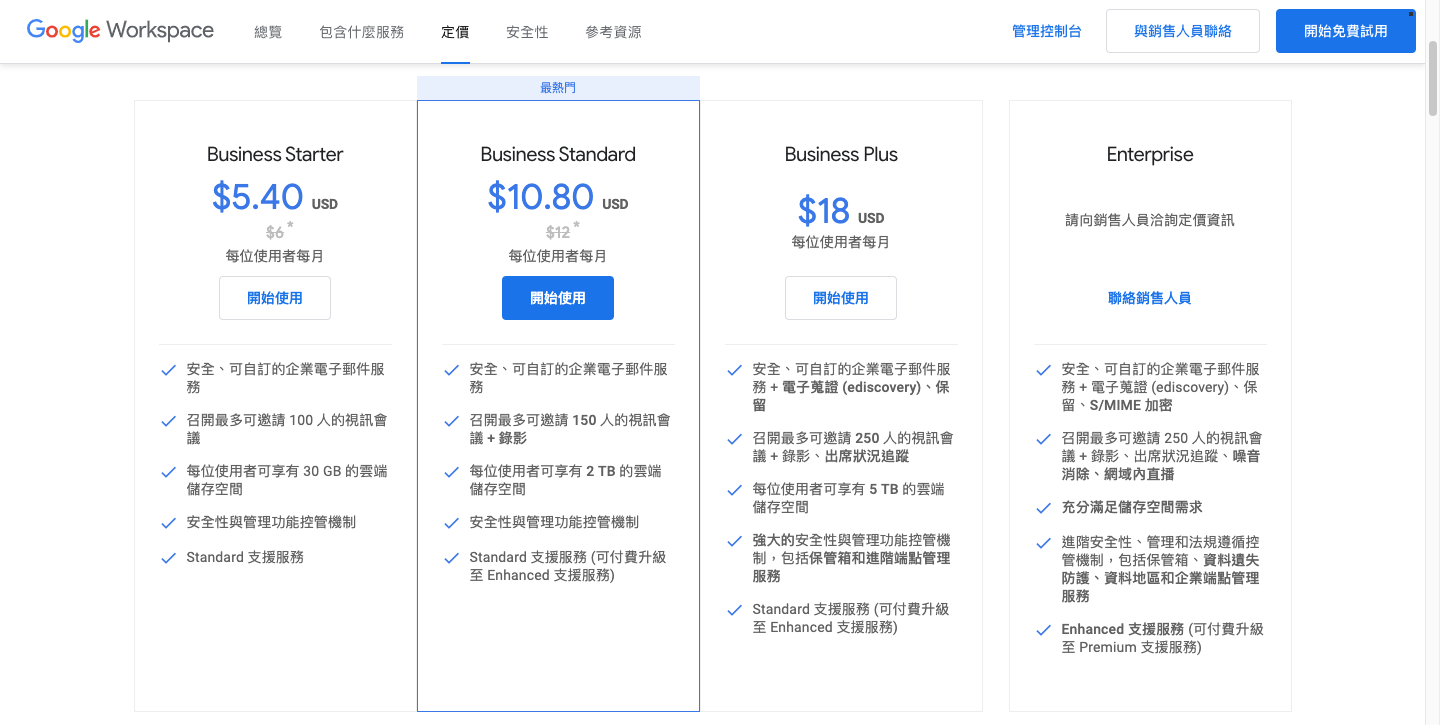Image resolution: width=1440 pixels, height=725 pixels.
Task: Click checkmark beside 充分滿足儲存空間需求
Action: tap(1044, 508)
